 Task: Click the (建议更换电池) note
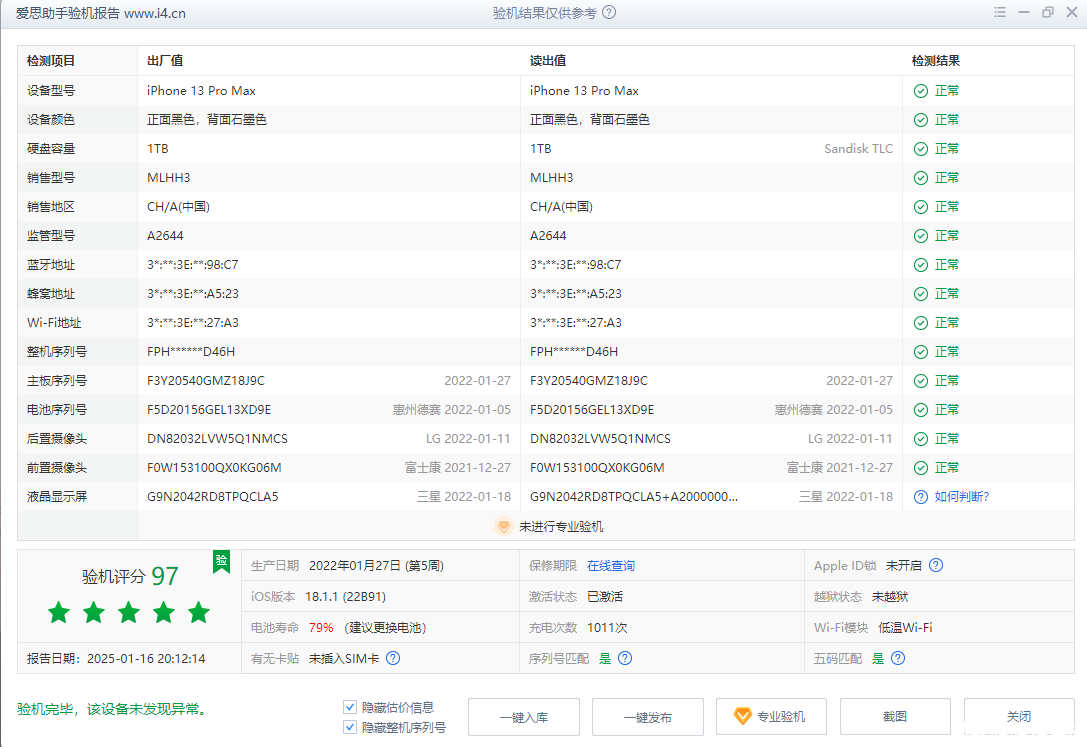pos(385,628)
